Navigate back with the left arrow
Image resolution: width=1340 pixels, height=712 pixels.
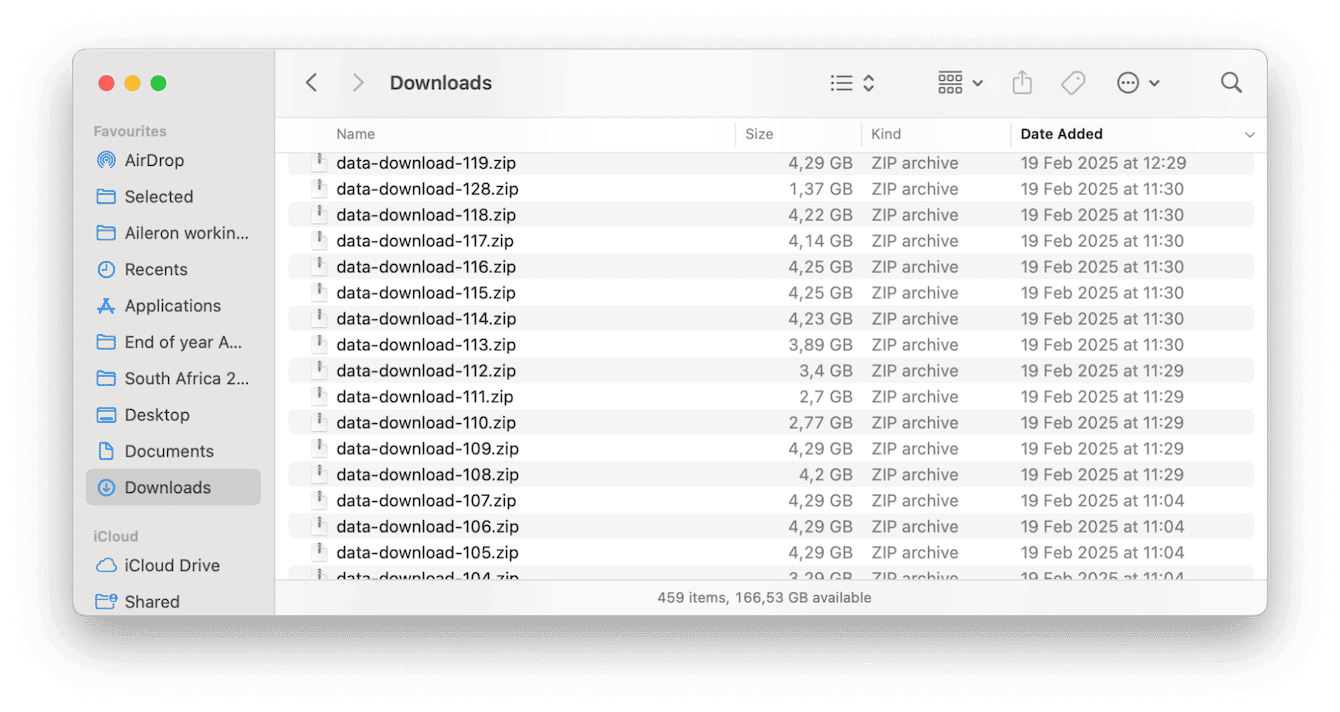tap(311, 83)
